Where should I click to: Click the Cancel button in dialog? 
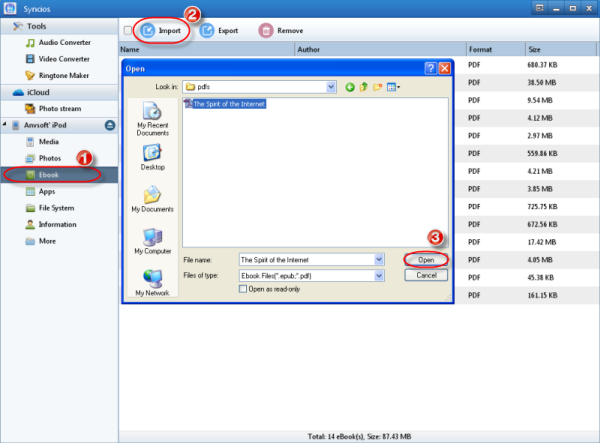click(426, 275)
